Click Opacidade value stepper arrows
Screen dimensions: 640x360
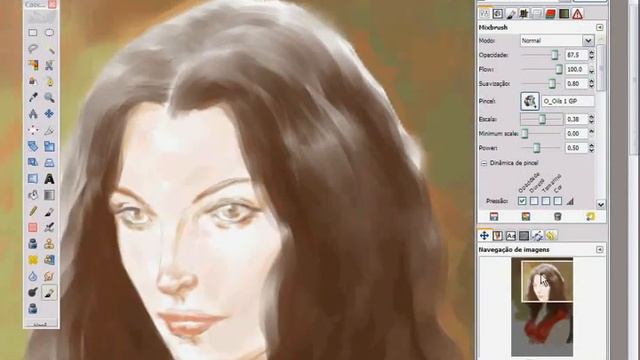coord(591,55)
